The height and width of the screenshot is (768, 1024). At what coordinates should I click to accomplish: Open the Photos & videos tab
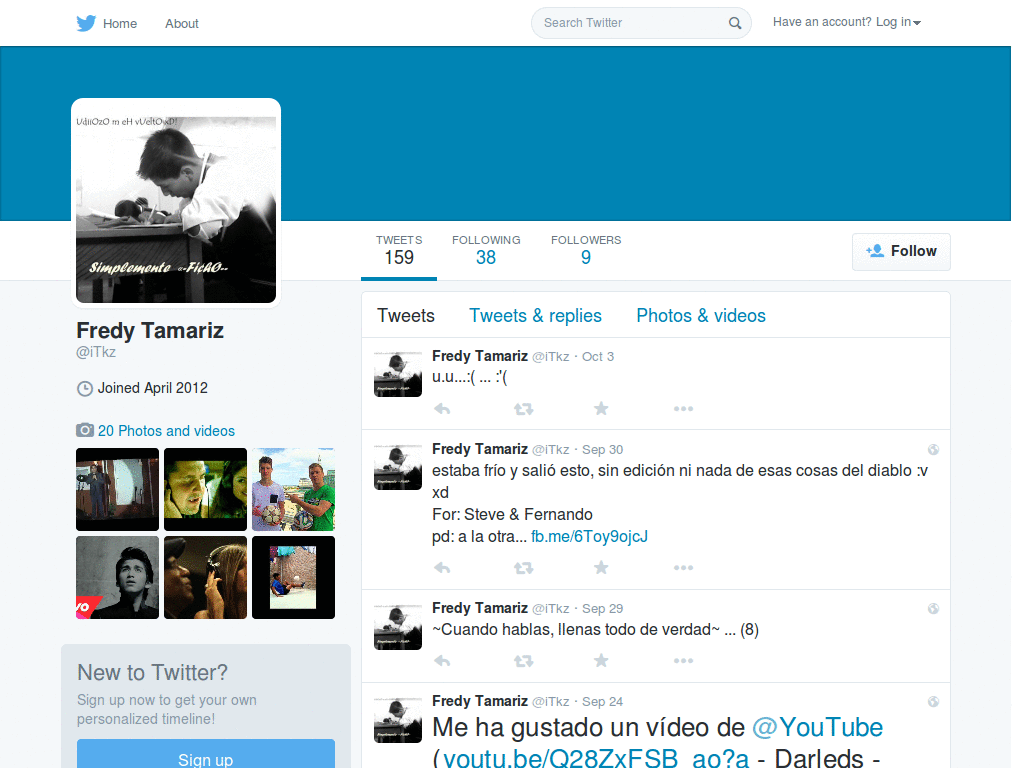click(701, 315)
